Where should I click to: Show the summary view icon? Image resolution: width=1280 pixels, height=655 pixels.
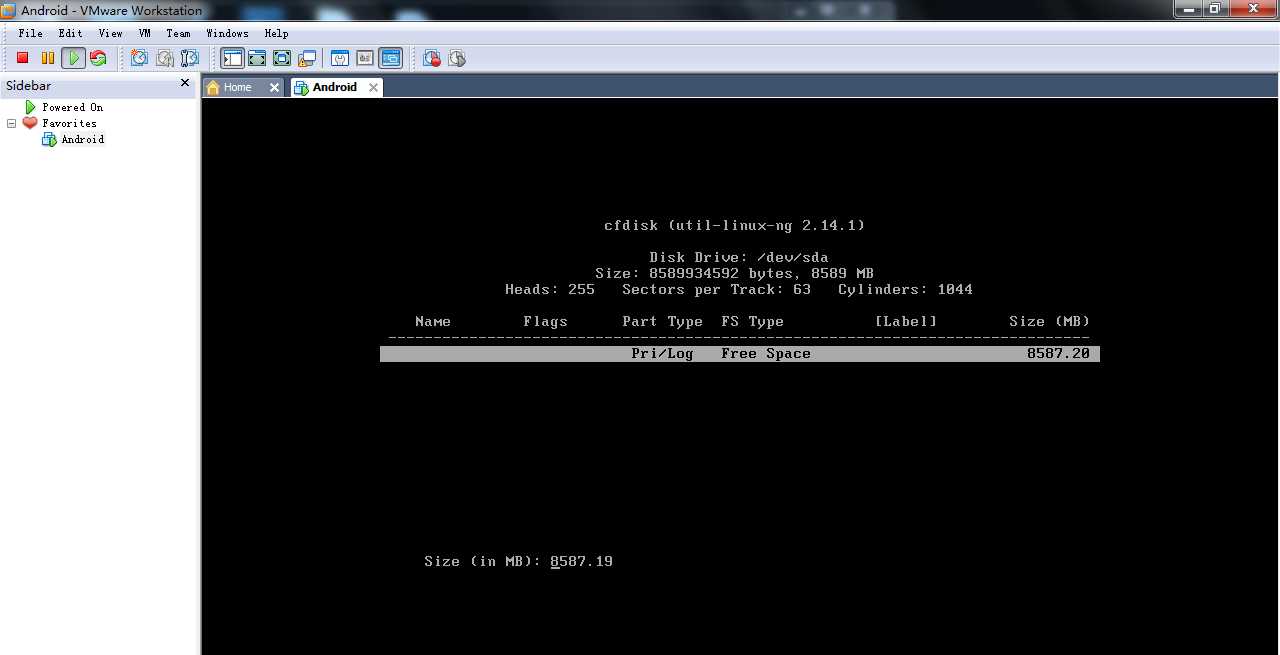click(x=340, y=58)
